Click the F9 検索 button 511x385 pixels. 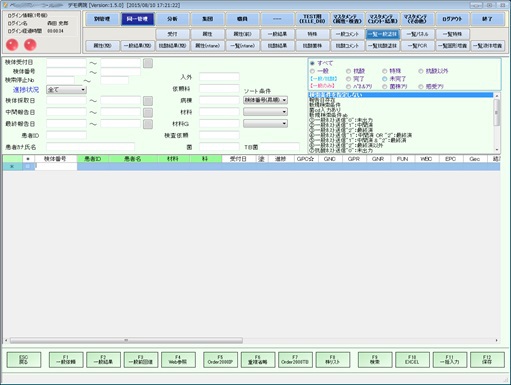375,360
